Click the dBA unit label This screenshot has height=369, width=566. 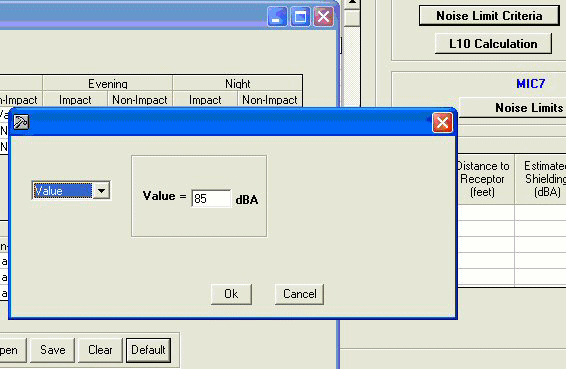247,200
